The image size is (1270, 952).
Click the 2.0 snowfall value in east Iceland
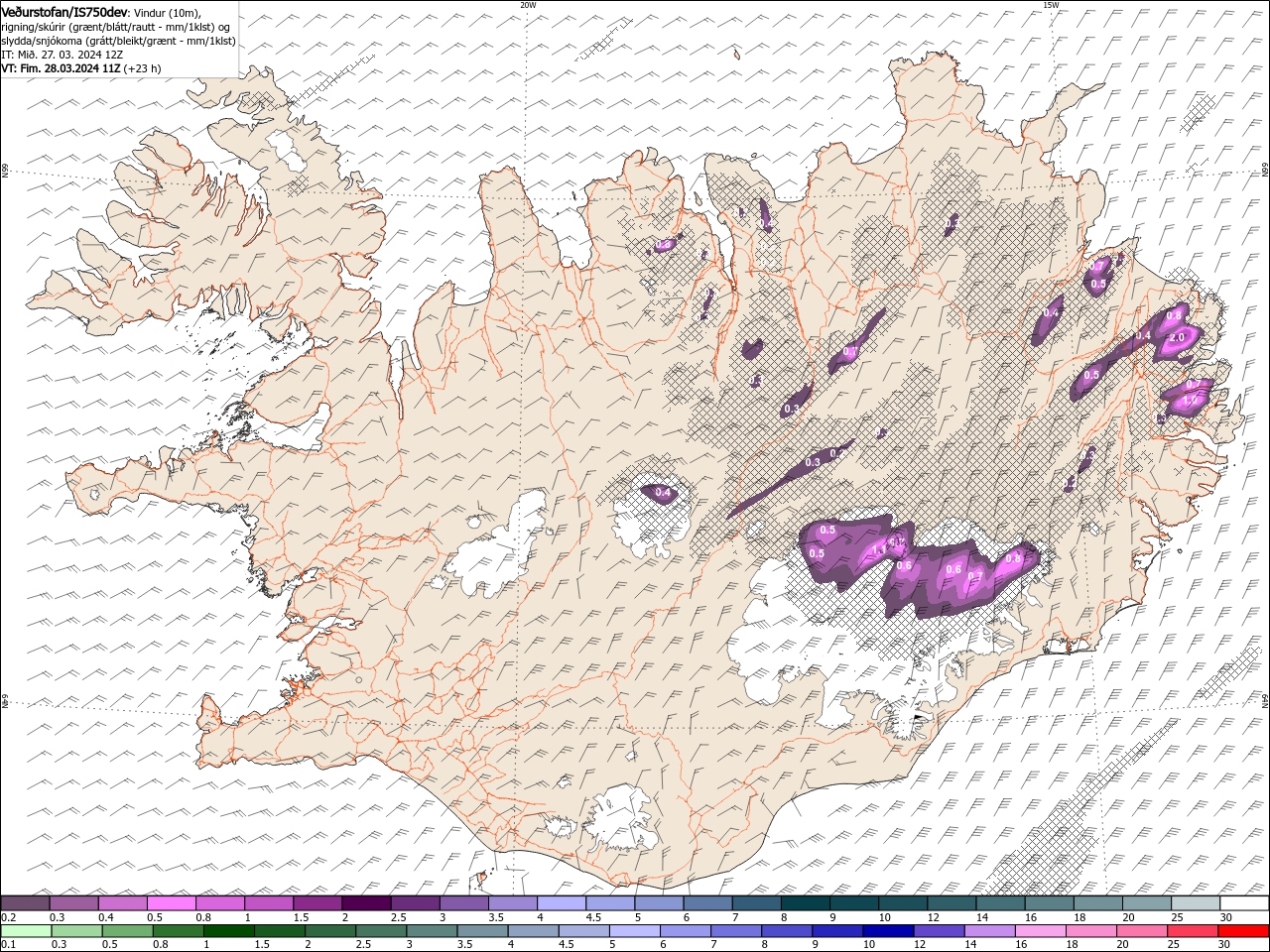point(1179,337)
